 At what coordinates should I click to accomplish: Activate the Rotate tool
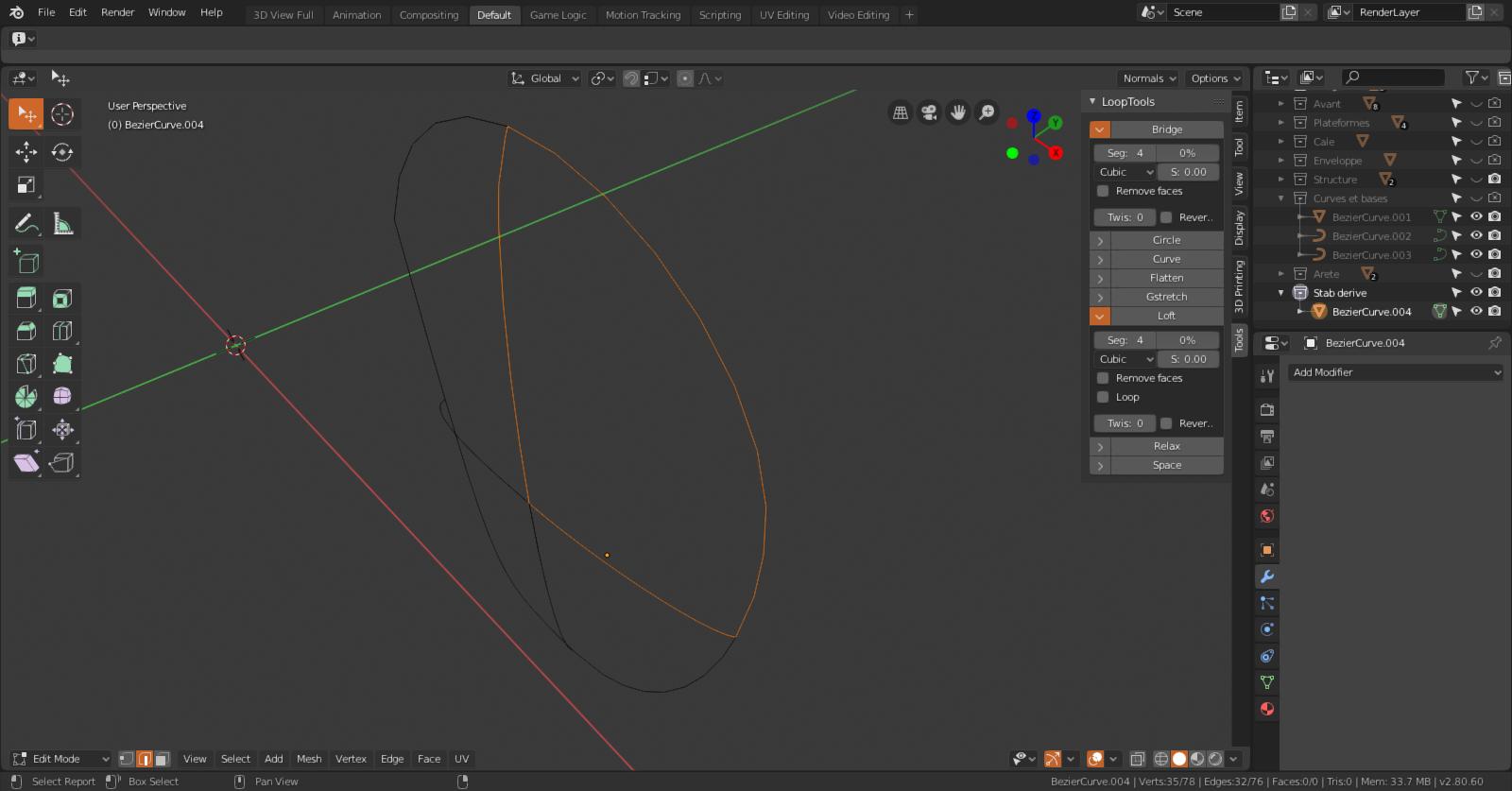click(x=62, y=151)
